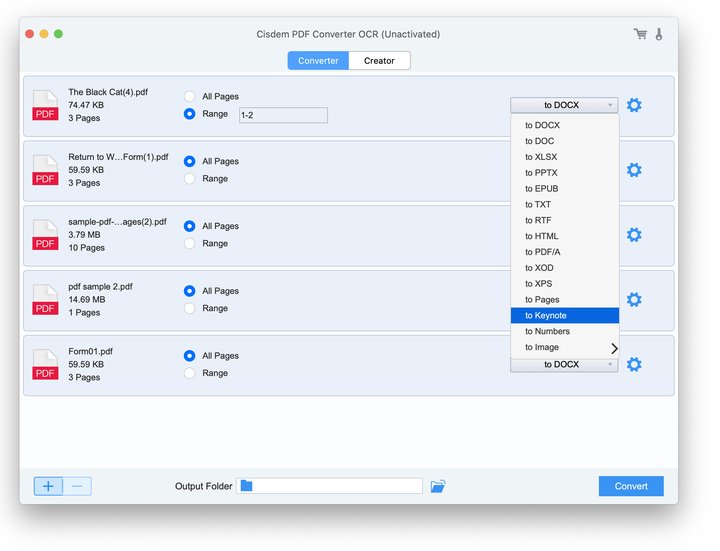
Task: Select All Pages for Return to W…Form(1).pdf
Action: click(x=189, y=161)
